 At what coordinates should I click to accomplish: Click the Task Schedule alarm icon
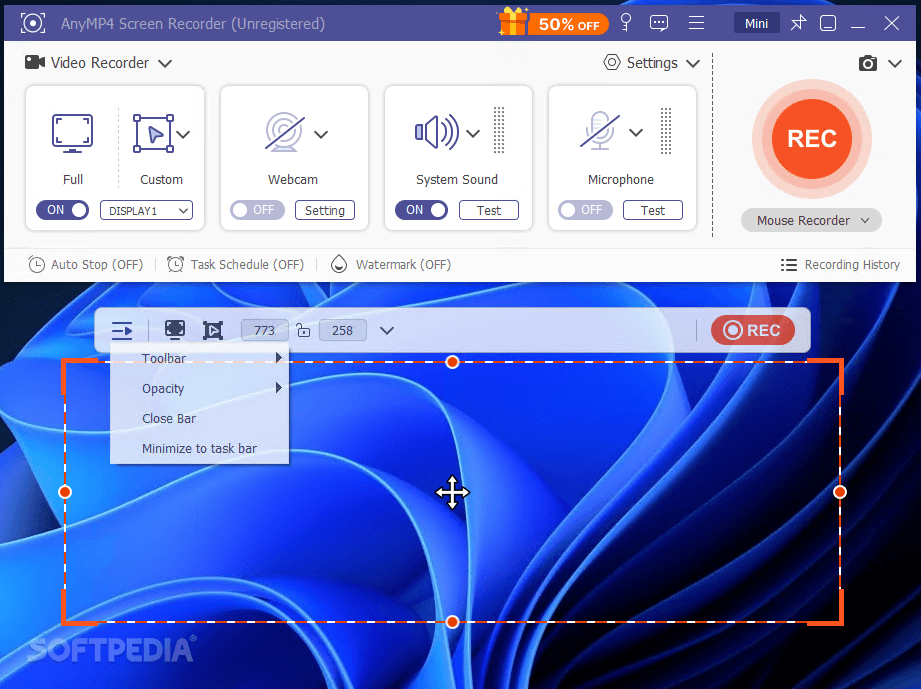tap(175, 264)
